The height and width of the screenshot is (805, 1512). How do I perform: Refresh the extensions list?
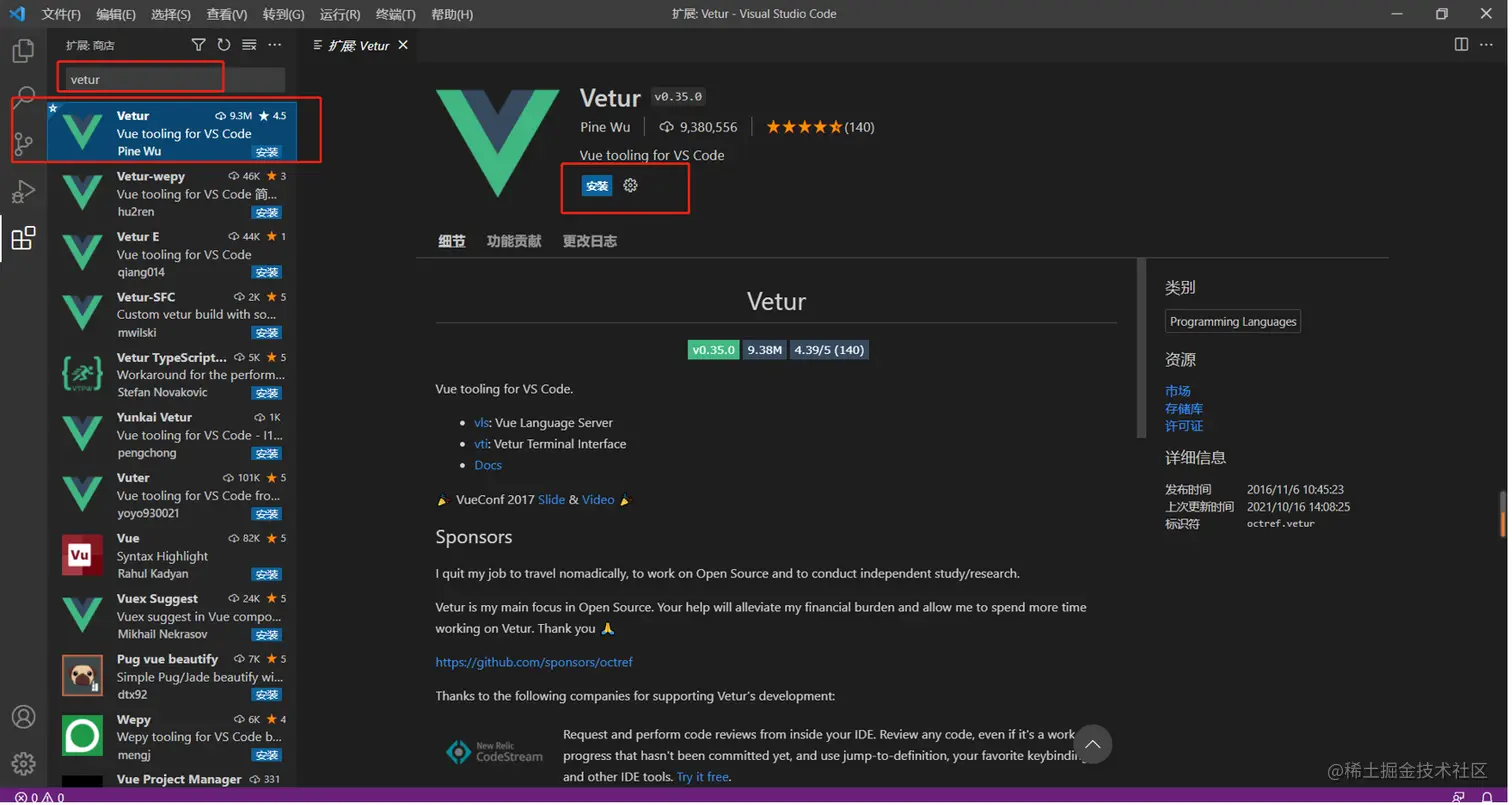click(224, 45)
